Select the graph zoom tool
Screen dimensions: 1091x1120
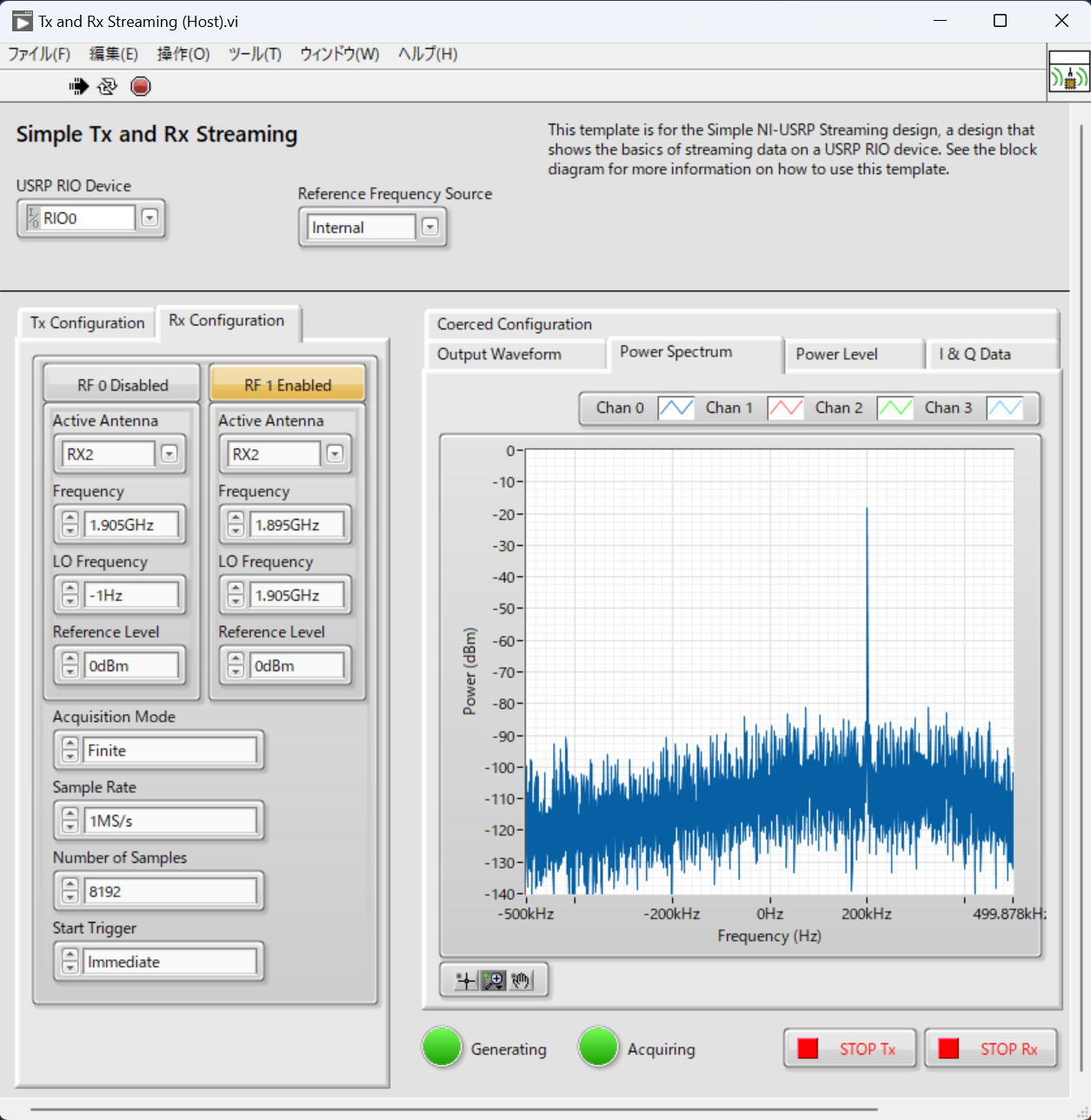(494, 981)
